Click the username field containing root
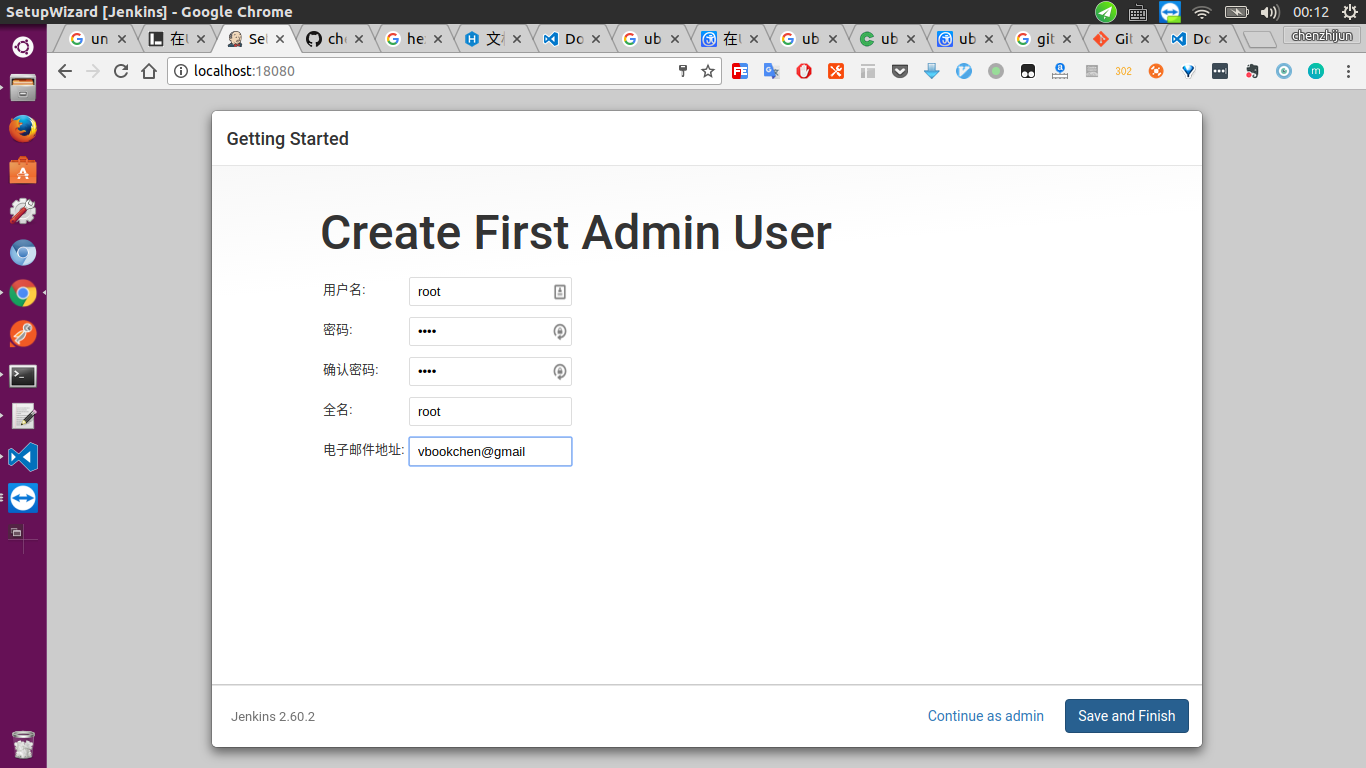This screenshot has height=768, width=1366. pos(480,292)
